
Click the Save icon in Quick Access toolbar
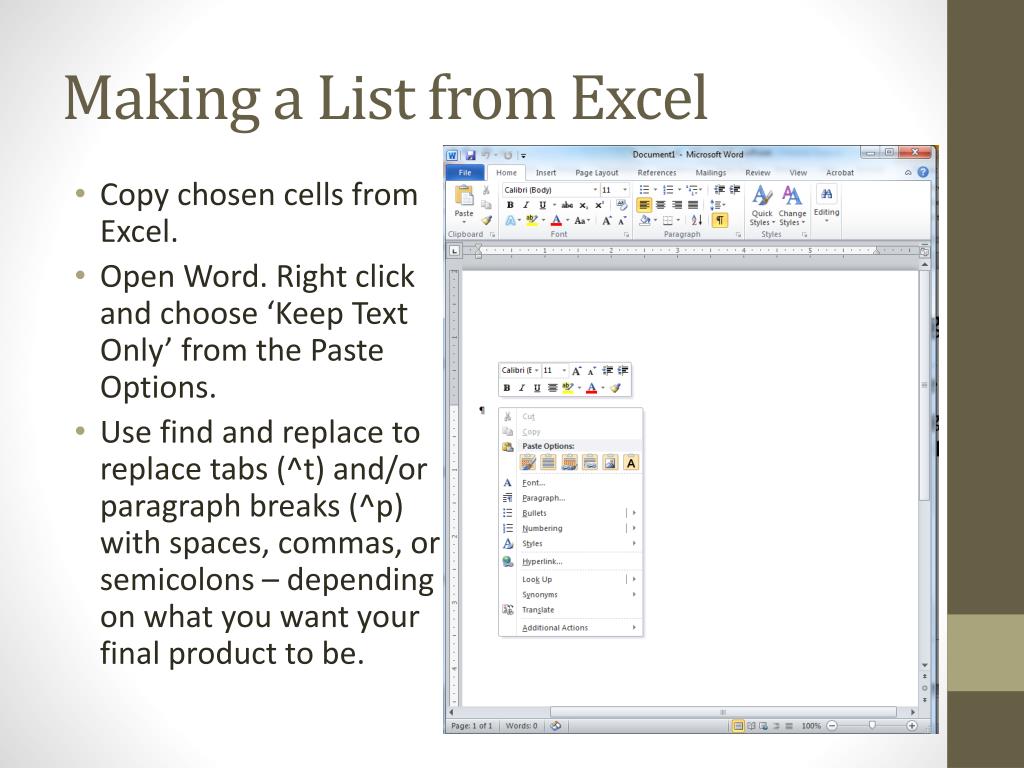[470, 155]
